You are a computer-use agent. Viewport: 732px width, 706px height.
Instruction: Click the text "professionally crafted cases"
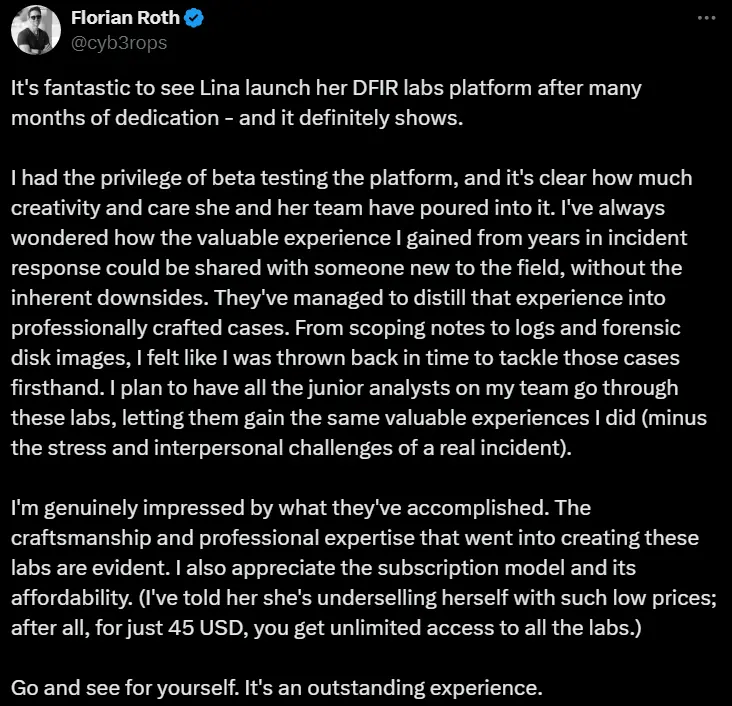pyautogui.click(x=148, y=328)
